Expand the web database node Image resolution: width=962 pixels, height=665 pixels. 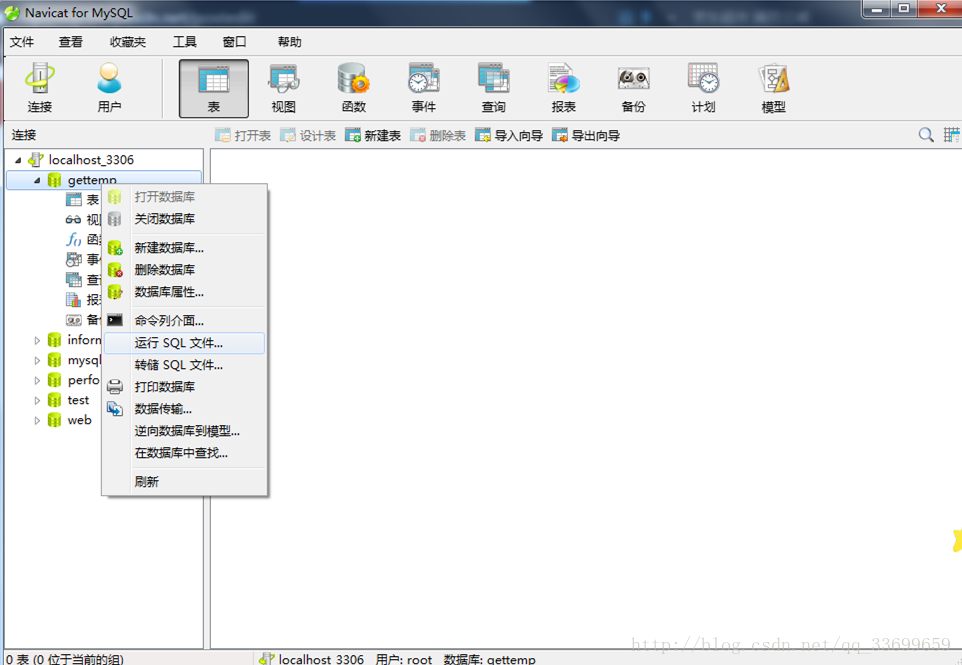pos(37,421)
